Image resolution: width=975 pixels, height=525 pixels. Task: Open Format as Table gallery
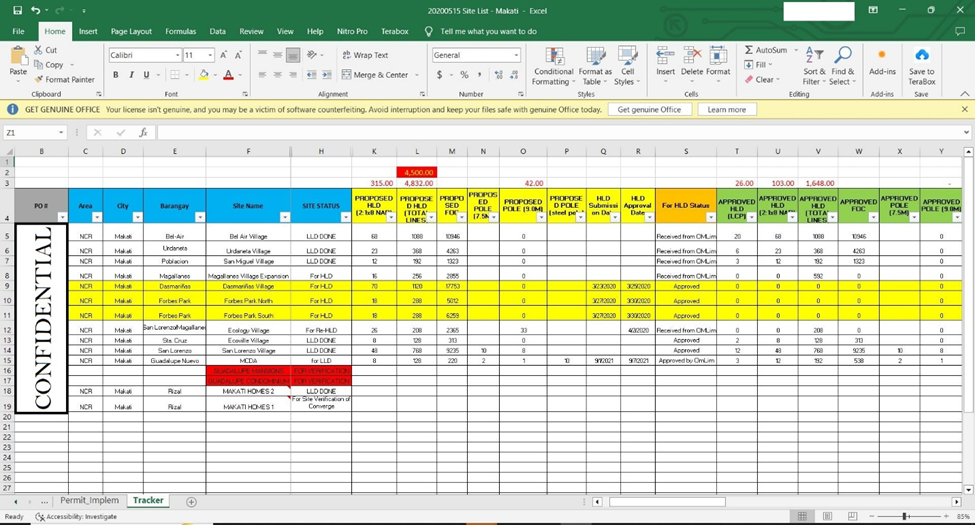tap(595, 67)
